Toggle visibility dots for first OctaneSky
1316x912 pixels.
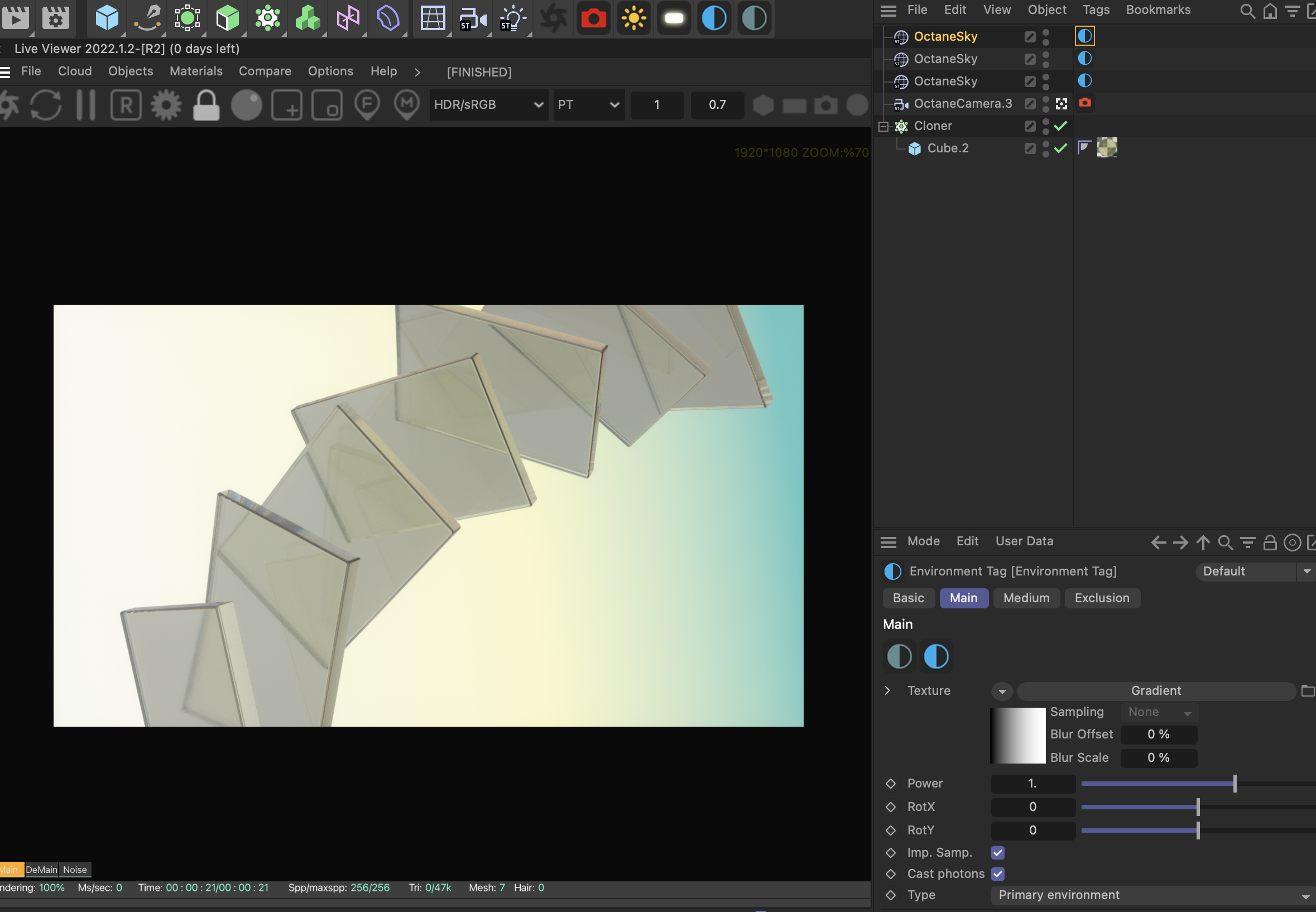(1045, 37)
